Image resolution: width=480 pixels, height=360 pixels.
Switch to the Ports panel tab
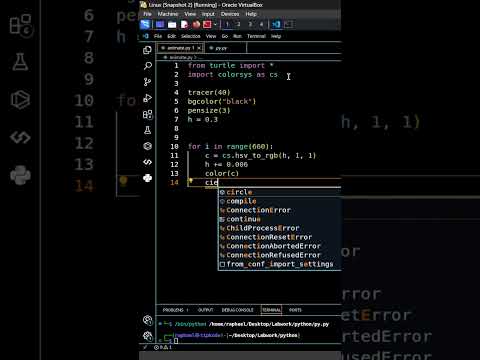click(295, 310)
